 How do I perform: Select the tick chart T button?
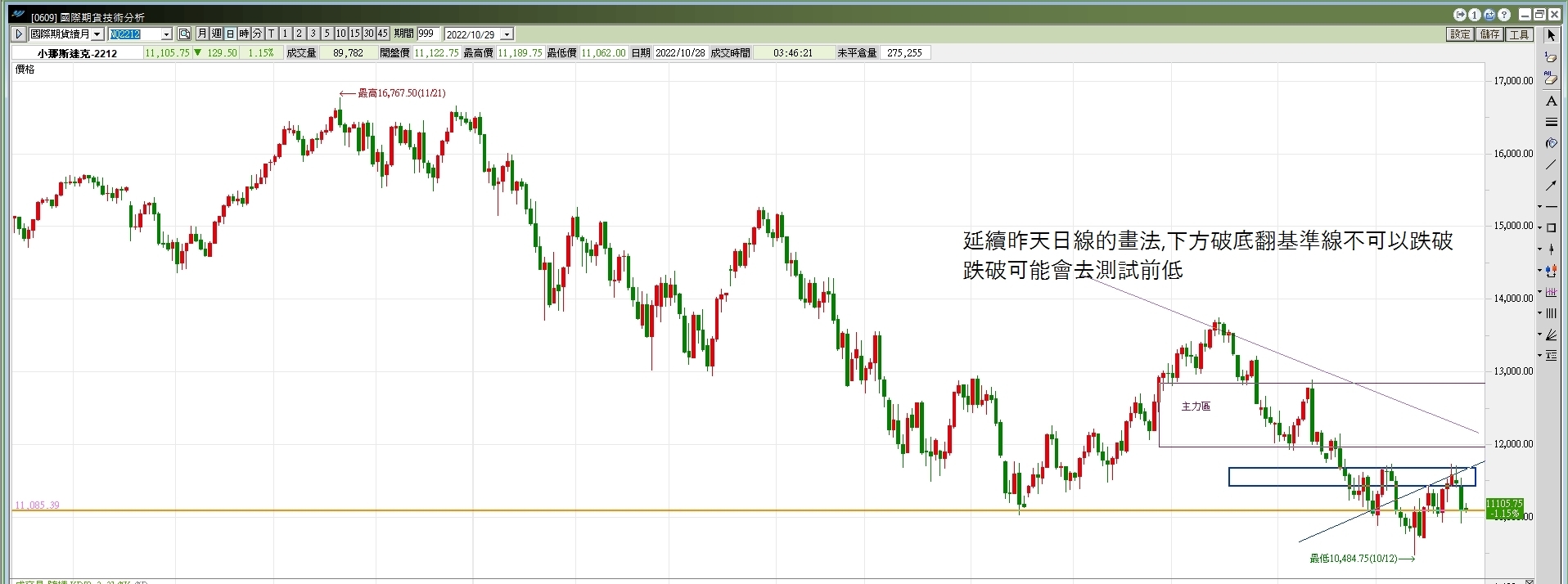[x=271, y=34]
